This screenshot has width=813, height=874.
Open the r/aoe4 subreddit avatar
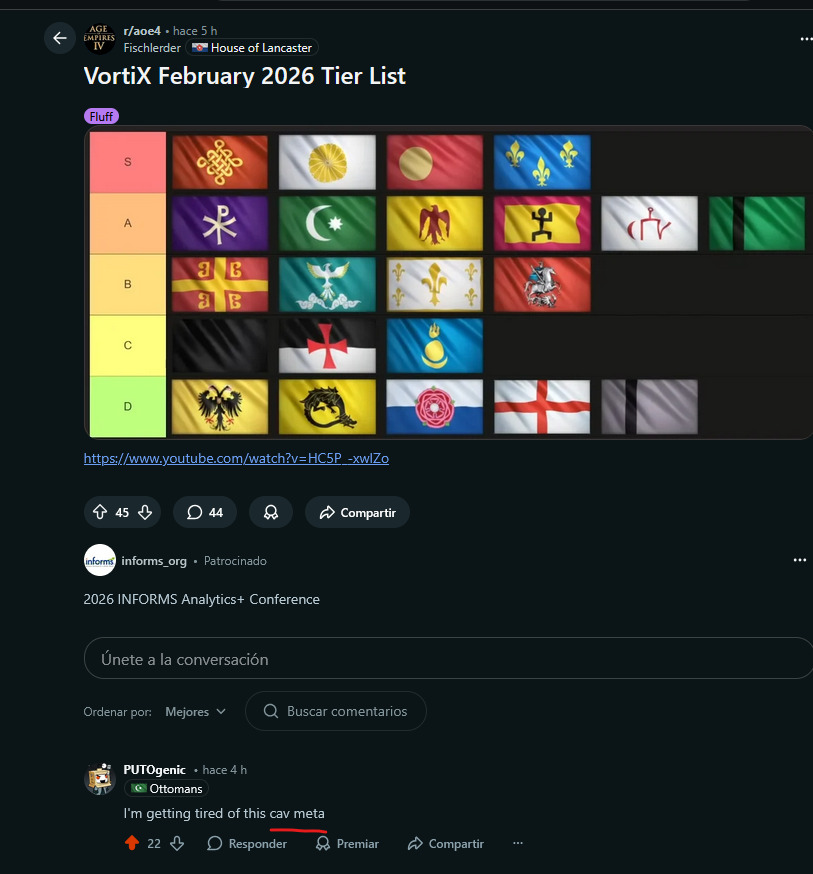[98, 38]
